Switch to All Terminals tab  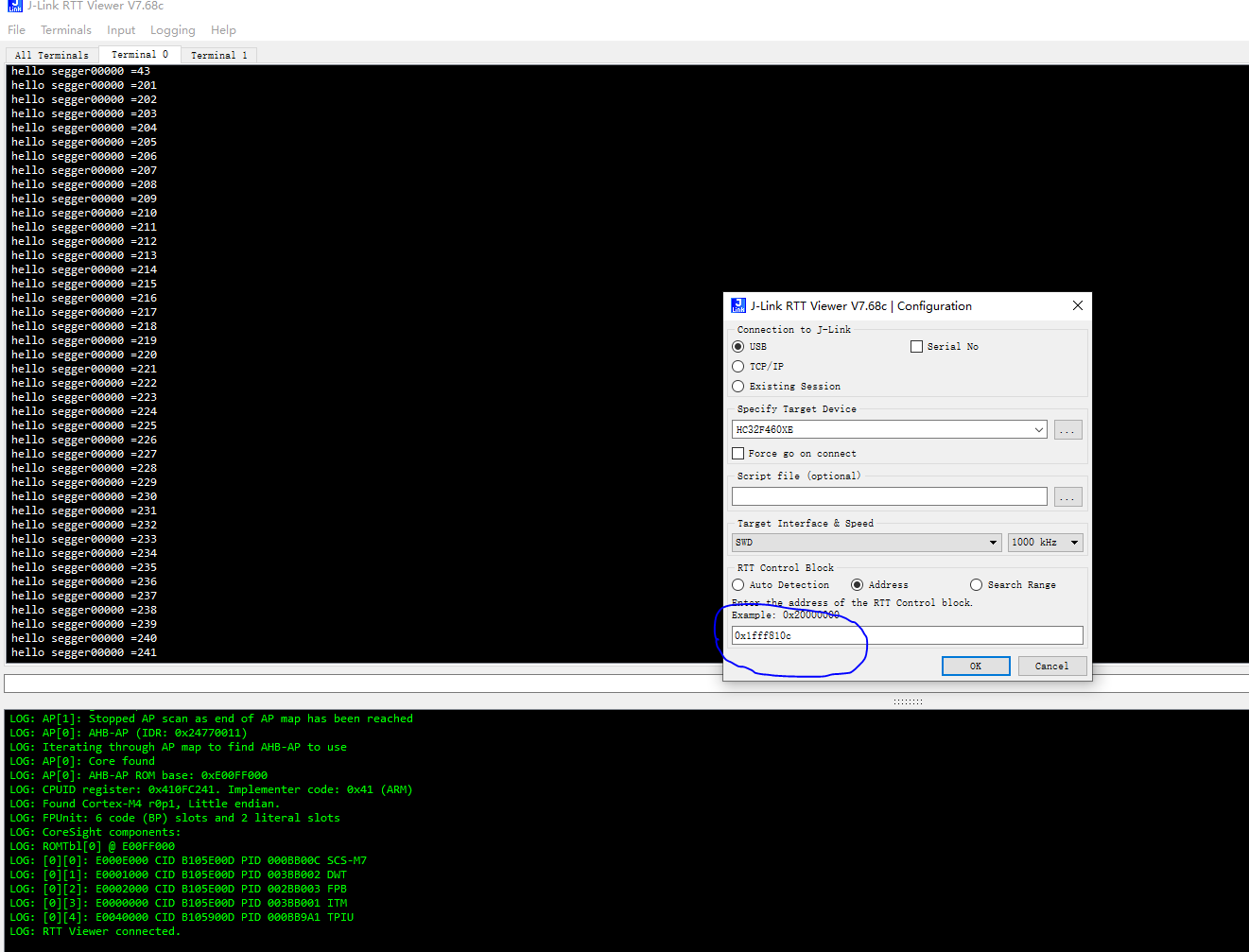(52, 55)
